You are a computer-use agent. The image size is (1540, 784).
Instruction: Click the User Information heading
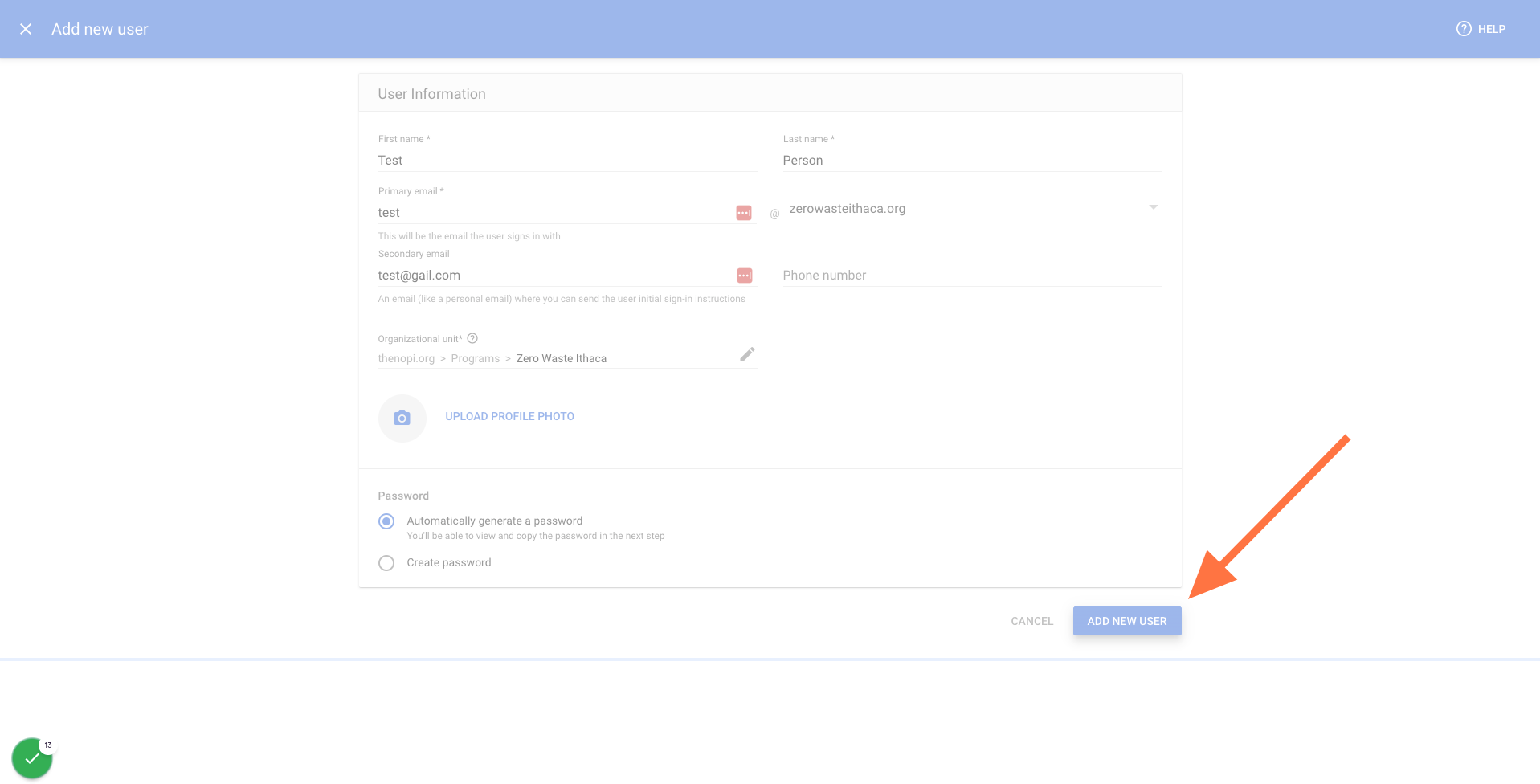pyautogui.click(x=431, y=94)
